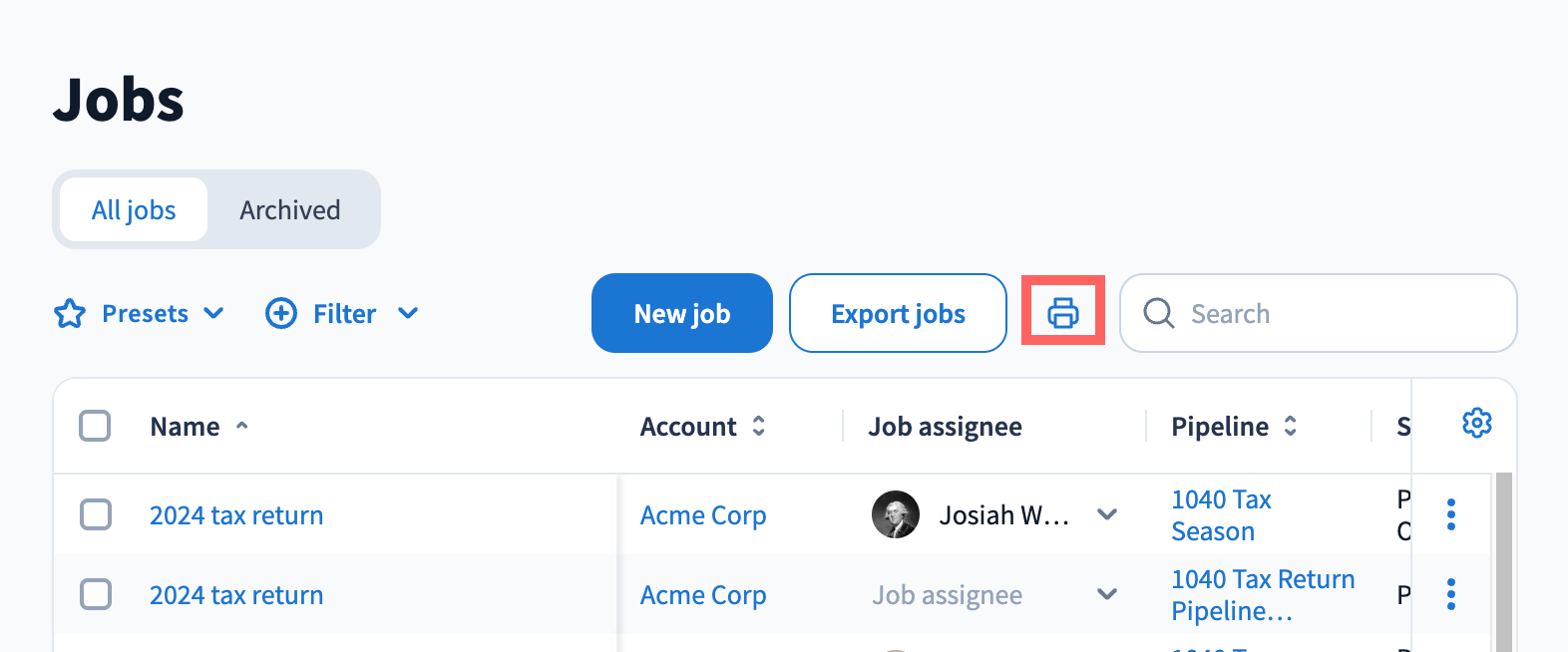1568x652 pixels.
Task: Check the first 2024 tax return row
Action: [95, 514]
